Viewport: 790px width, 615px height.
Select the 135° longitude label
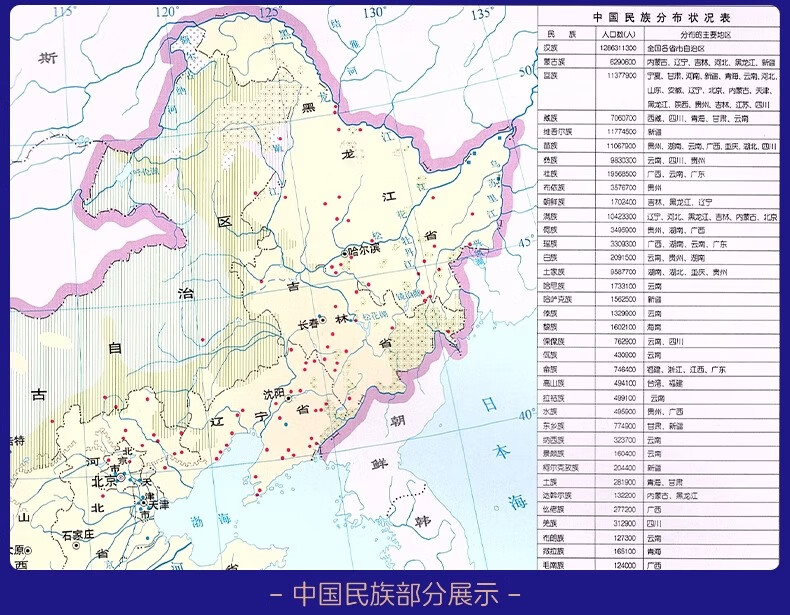(x=483, y=13)
